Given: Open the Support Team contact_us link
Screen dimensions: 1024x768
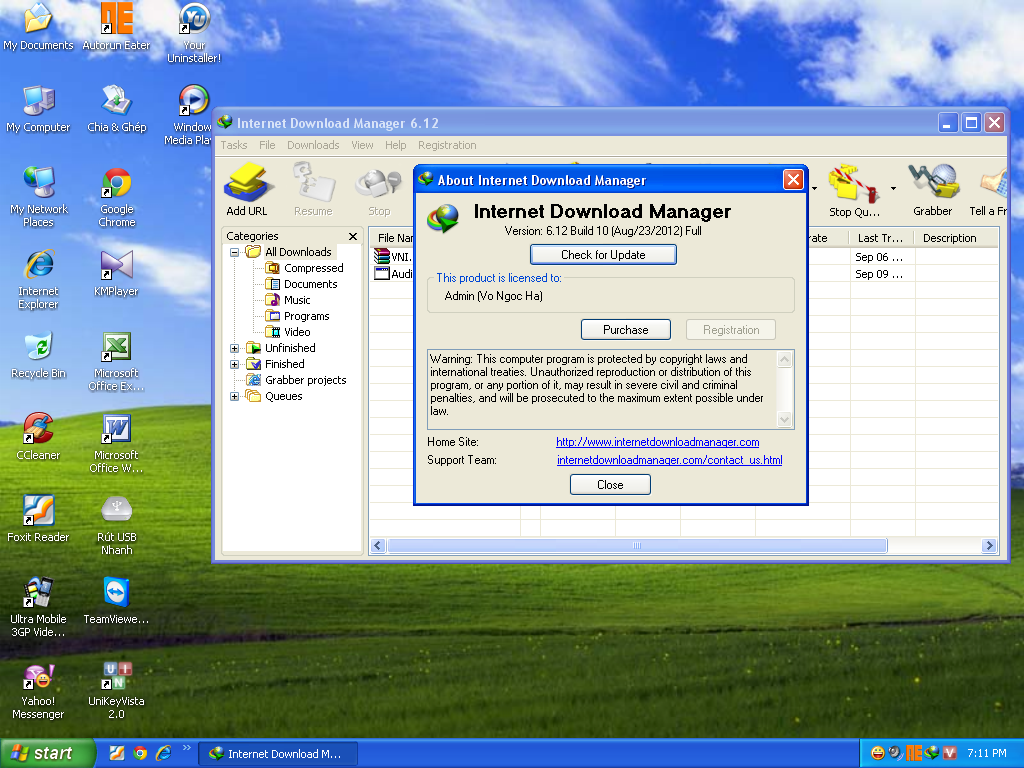Looking at the screenshot, I should [x=669, y=460].
